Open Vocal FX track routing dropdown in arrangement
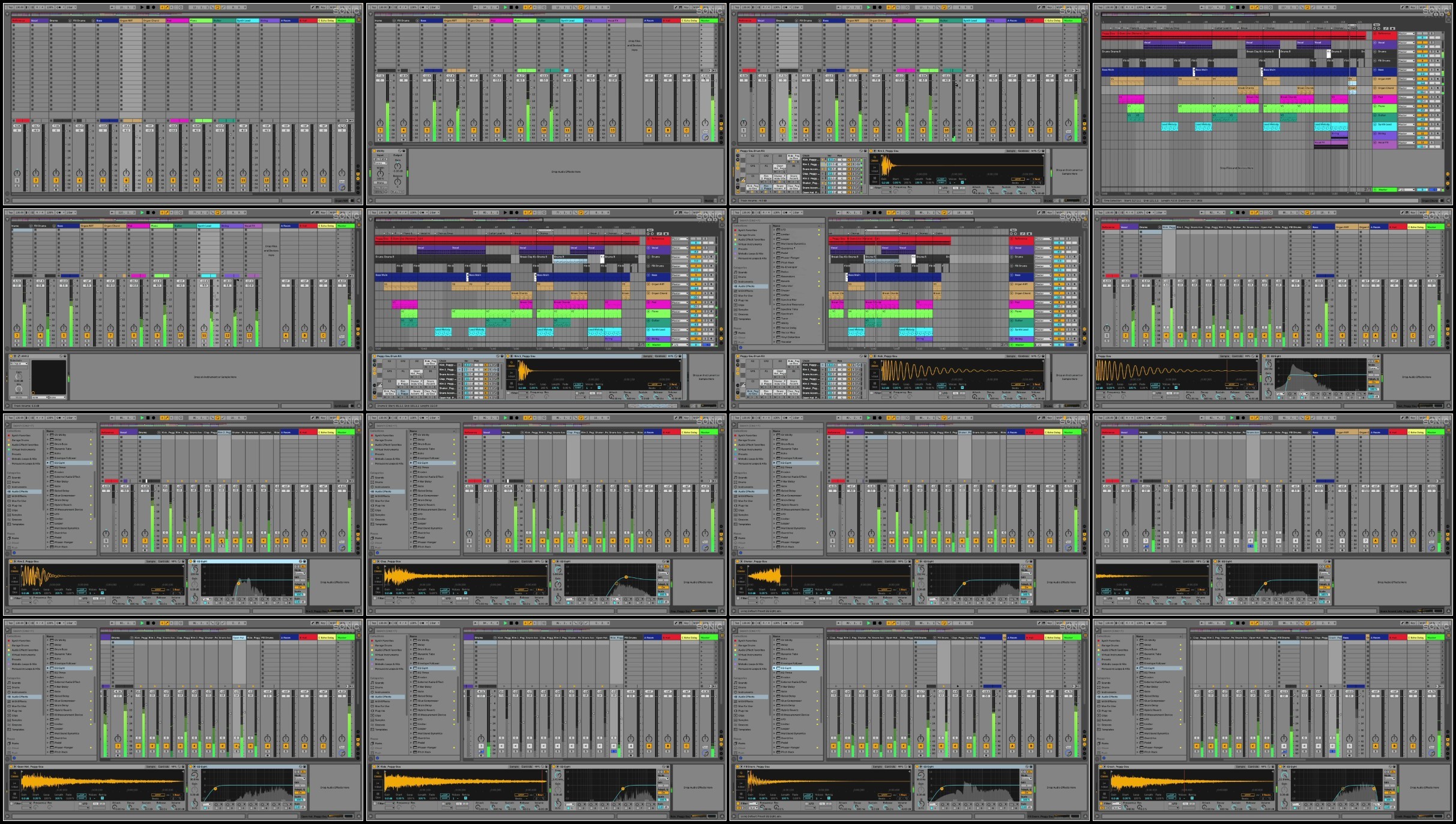1456x824 pixels. point(1406,143)
